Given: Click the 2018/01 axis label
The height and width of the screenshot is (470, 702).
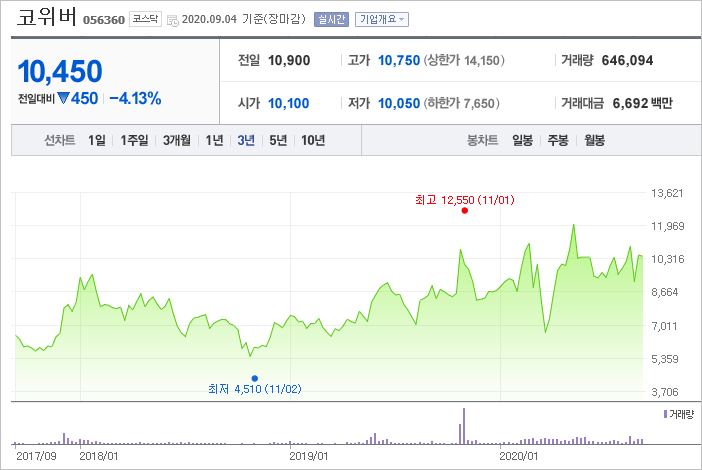Looking at the screenshot, I should click(98, 456).
